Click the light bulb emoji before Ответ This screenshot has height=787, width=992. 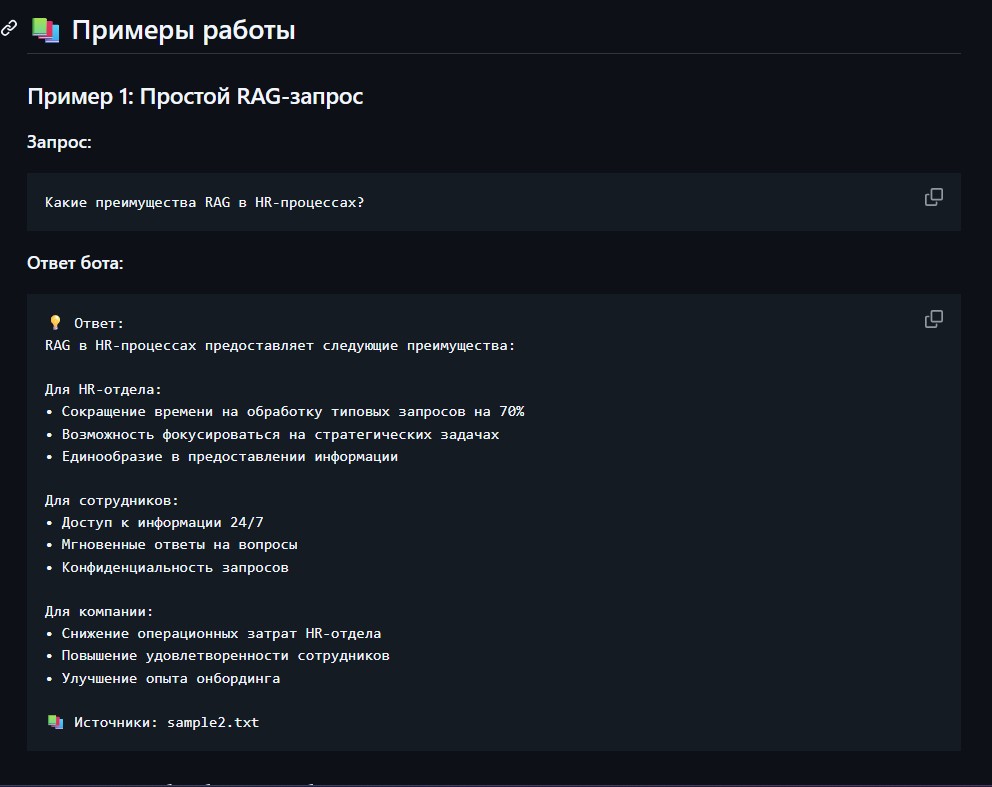pyautogui.click(x=55, y=323)
